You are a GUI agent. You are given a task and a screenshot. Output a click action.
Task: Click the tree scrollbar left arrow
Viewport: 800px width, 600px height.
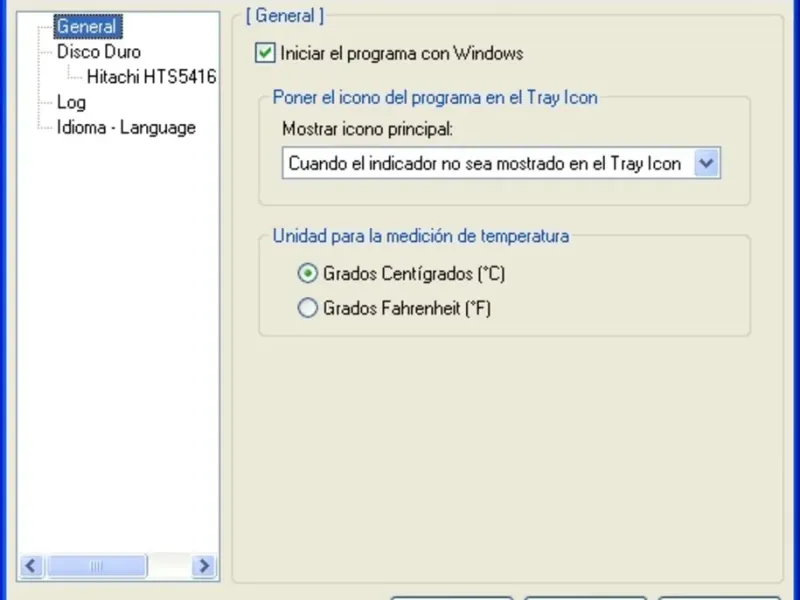pos(32,566)
